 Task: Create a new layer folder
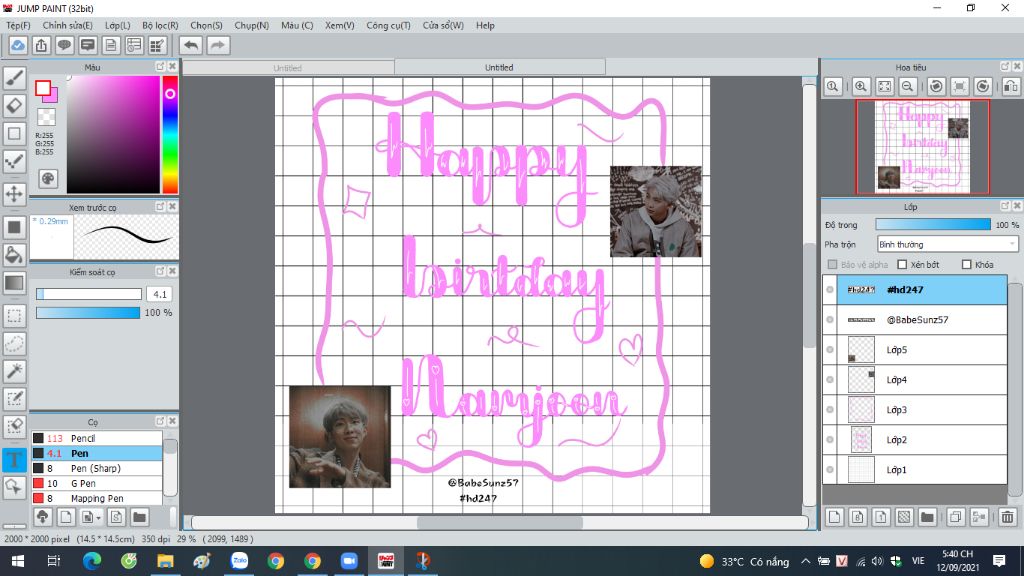pyautogui.click(x=927, y=517)
